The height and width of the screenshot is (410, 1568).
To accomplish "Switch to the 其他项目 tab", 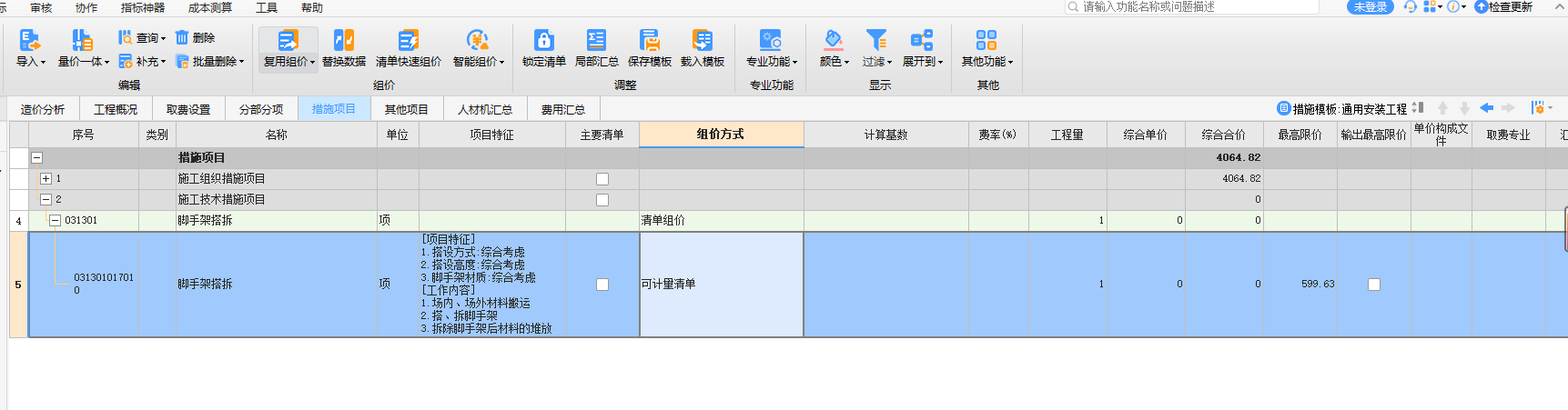I will point(407,109).
